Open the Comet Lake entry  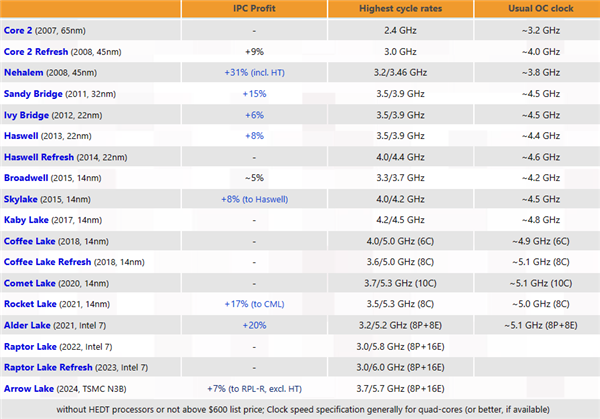[32, 283]
